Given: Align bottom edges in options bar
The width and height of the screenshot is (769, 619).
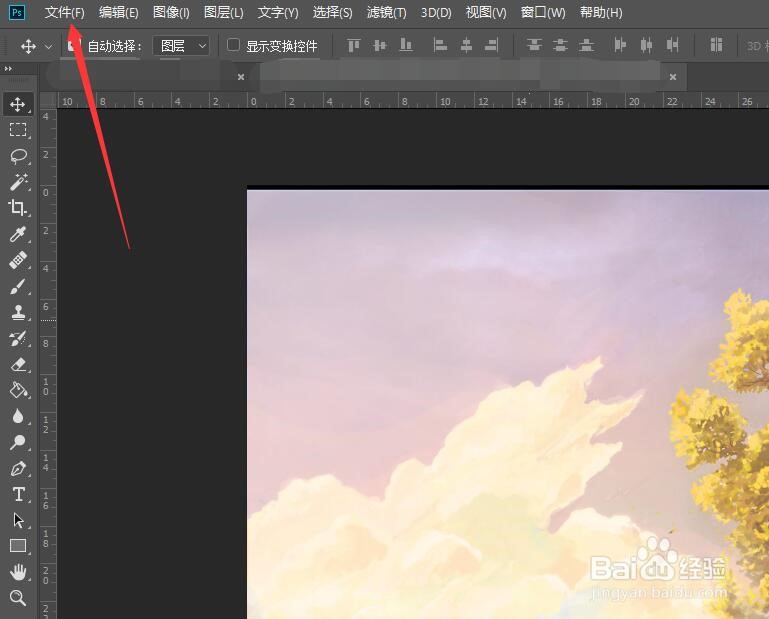Looking at the screenshot, I should point(406,46).
